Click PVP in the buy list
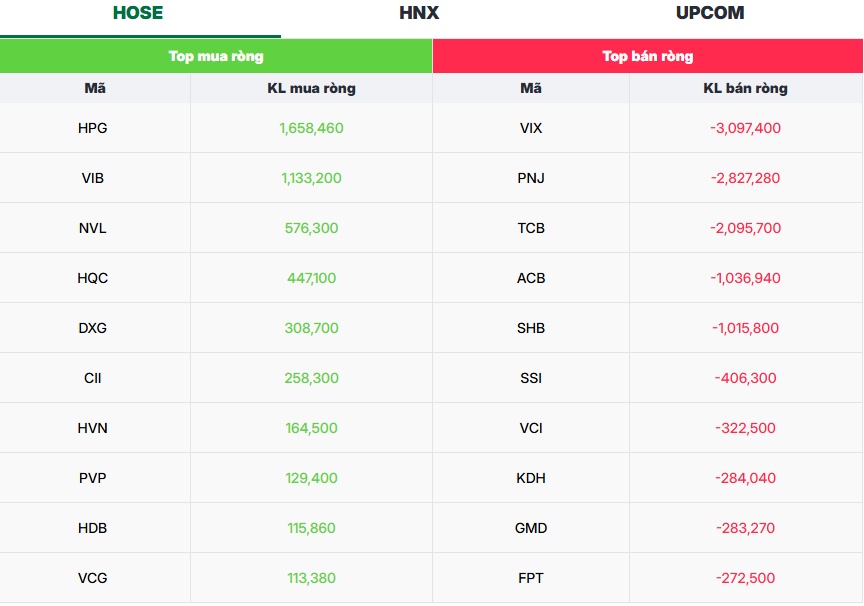 [93, 478]
